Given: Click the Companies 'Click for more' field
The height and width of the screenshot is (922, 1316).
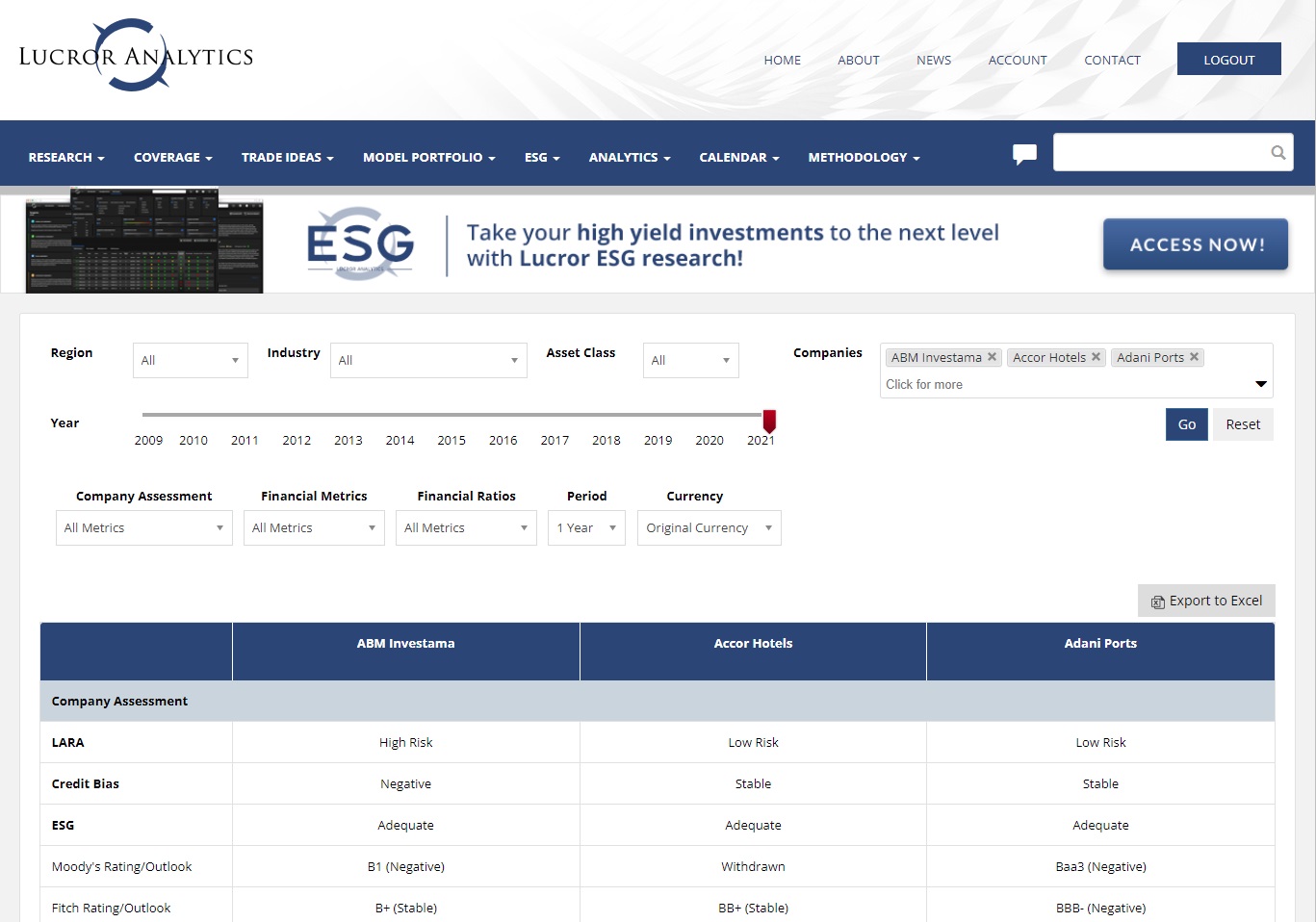Looking at the screenshot, I should pos(1064,384).
